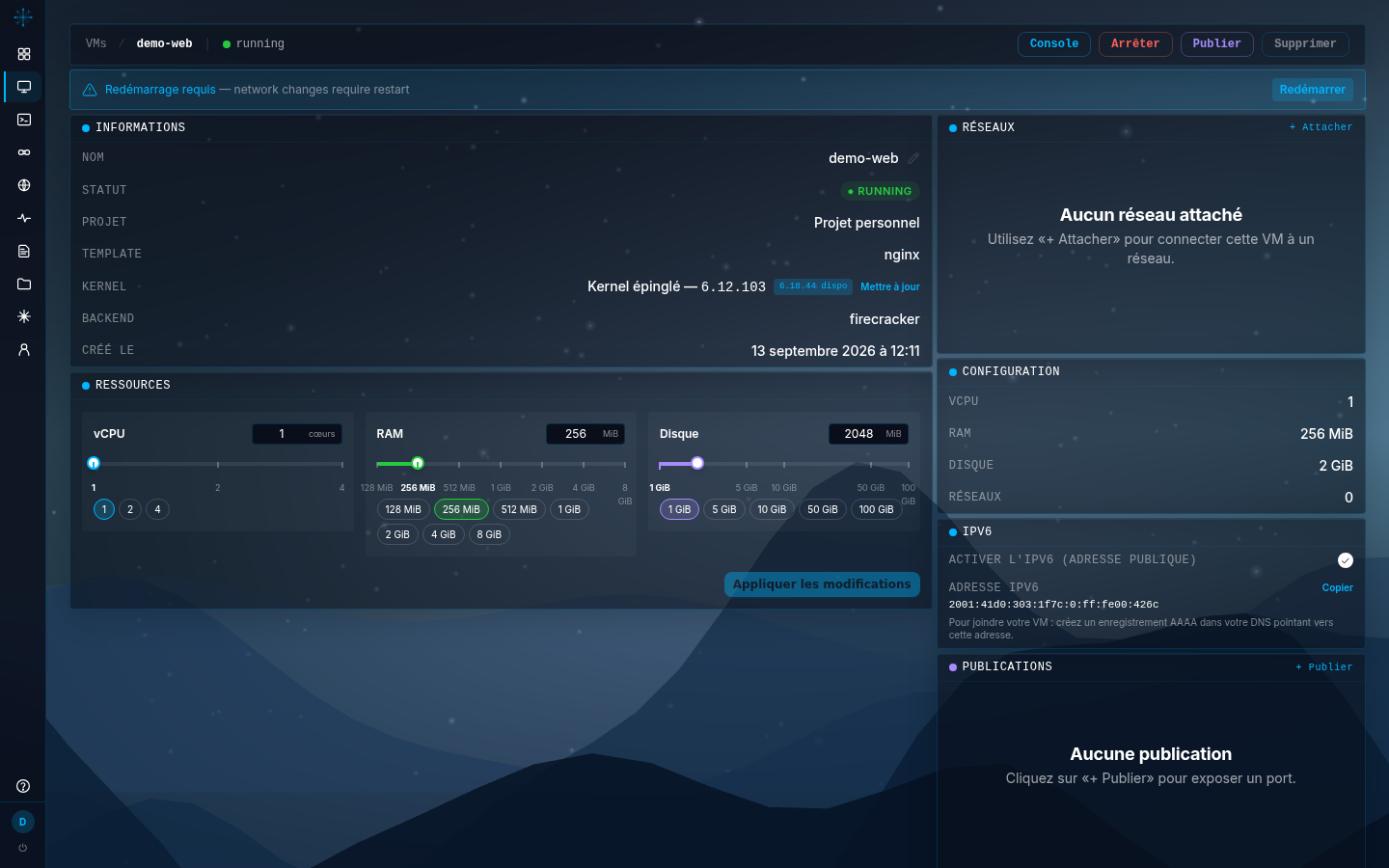Apply changes with Appliquer les modifications

(822, 584)
